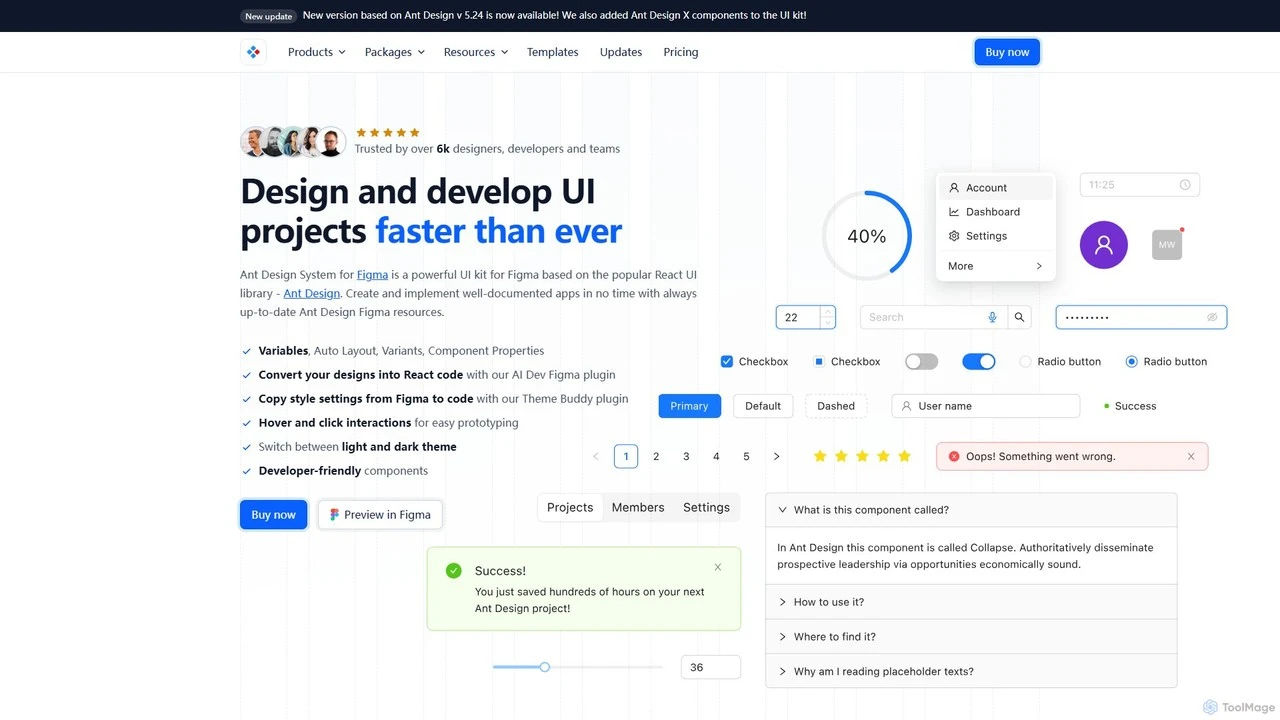The height and width of the screenshot is (720, 1280).
Task: Turn off the blue on switch
Action: click(x=979, y=362)
